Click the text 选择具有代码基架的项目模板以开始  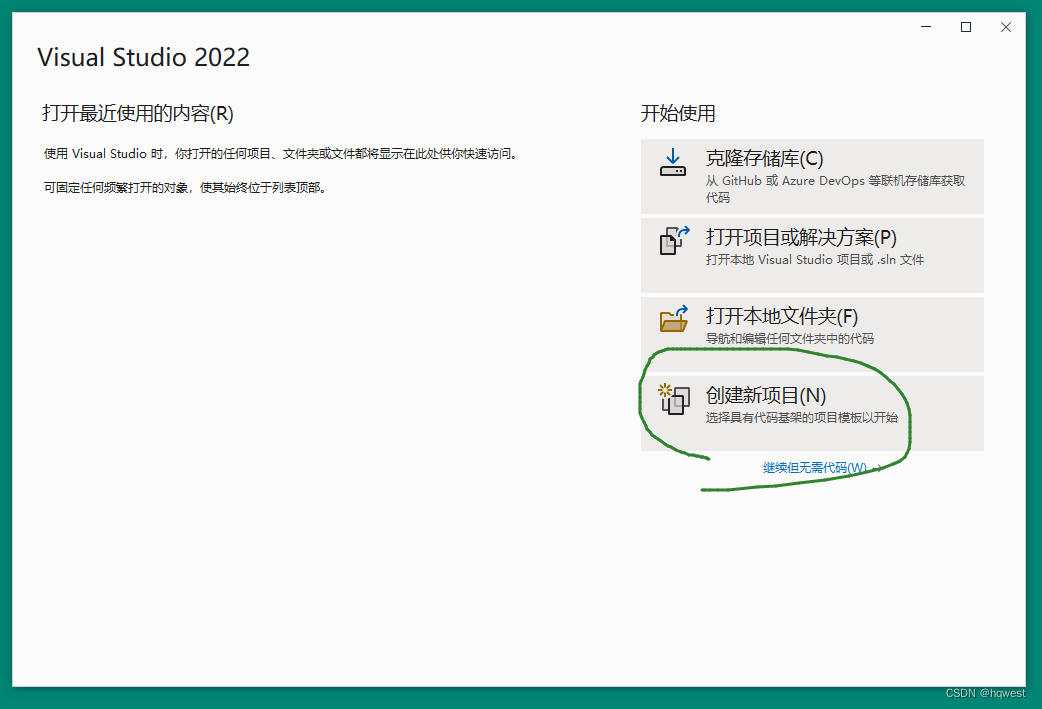(x=801, y=418)
